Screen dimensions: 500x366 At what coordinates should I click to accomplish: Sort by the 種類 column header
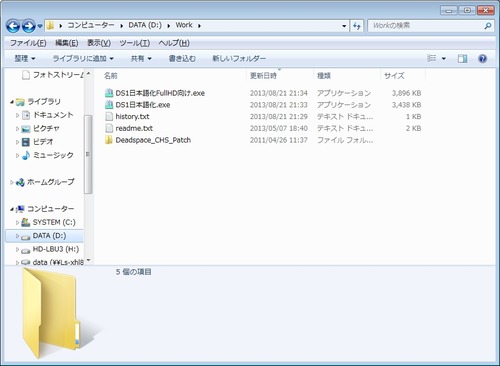(324, 76)
